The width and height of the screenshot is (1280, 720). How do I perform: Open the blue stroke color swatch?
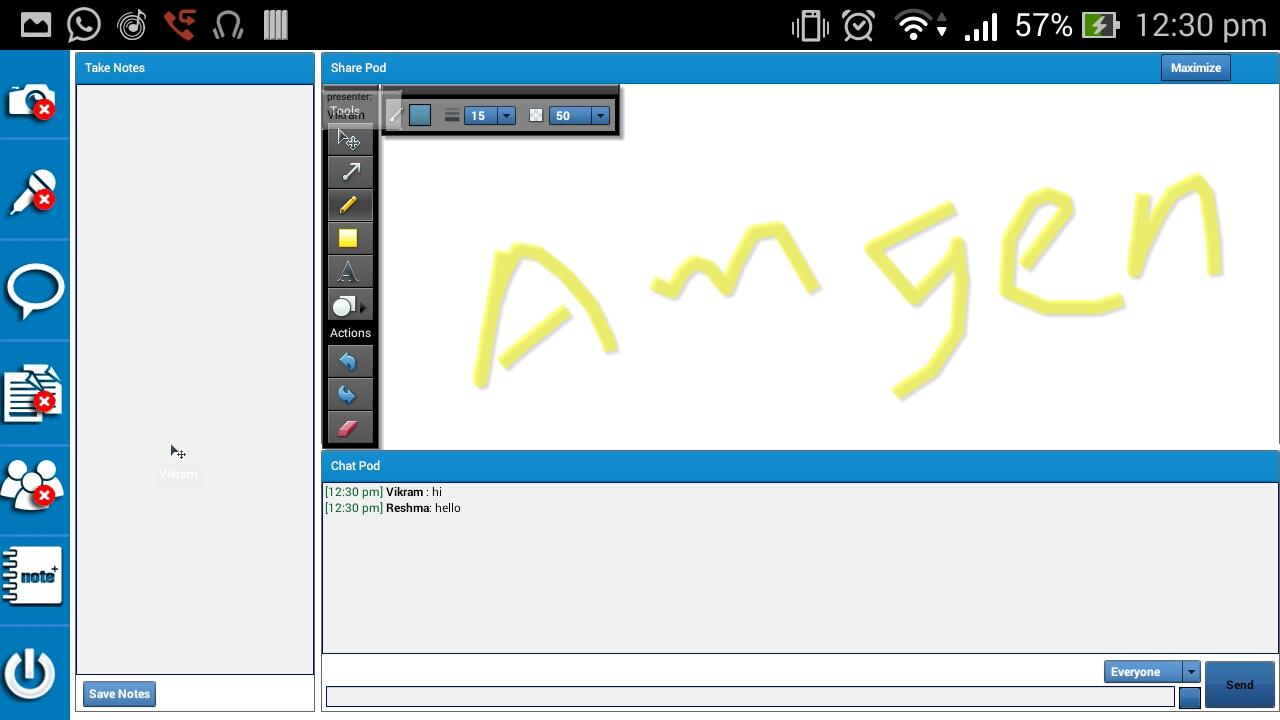click(420, 115)
